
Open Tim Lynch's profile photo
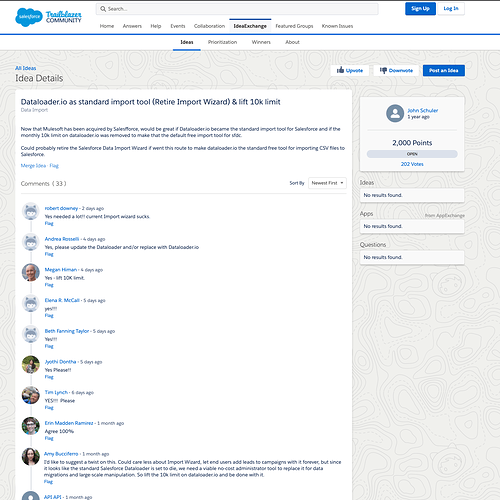(x=31, y=395)
